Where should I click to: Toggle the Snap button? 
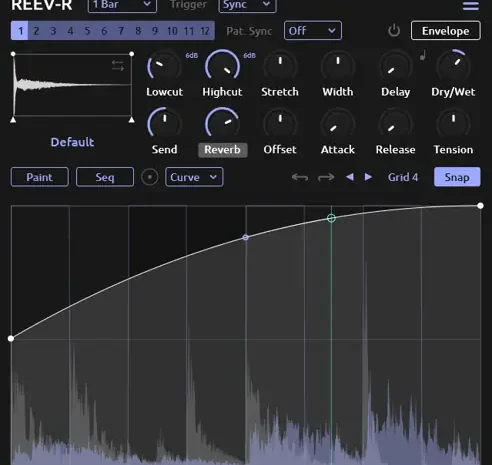coord(457,177)
